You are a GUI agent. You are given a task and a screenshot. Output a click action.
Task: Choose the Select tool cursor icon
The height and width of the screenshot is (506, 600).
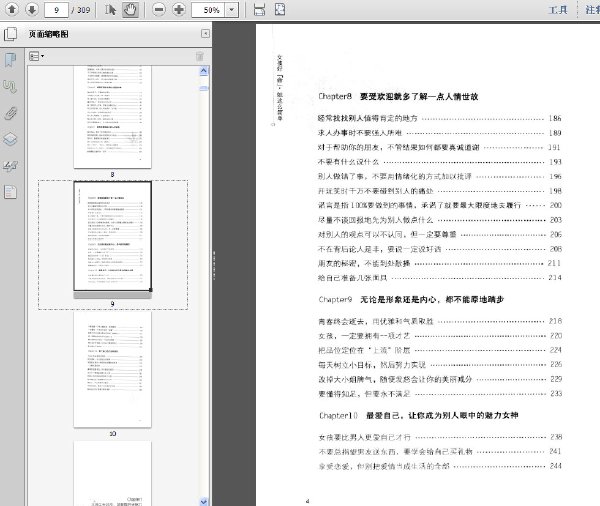(110, 10)
